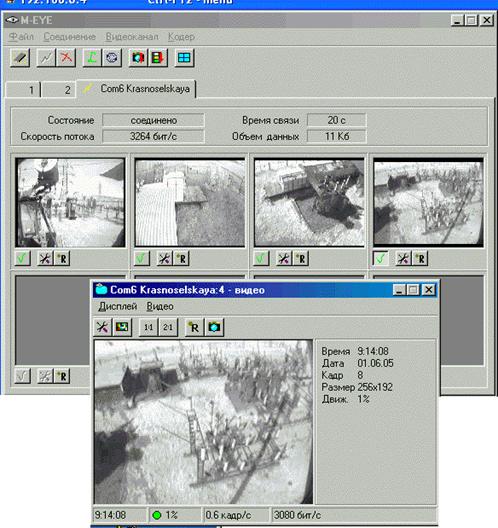The width and height of the screenshot is (498, 528).
Task: Click the disconnect icon with red cross
Action: [x=66, y=58]
